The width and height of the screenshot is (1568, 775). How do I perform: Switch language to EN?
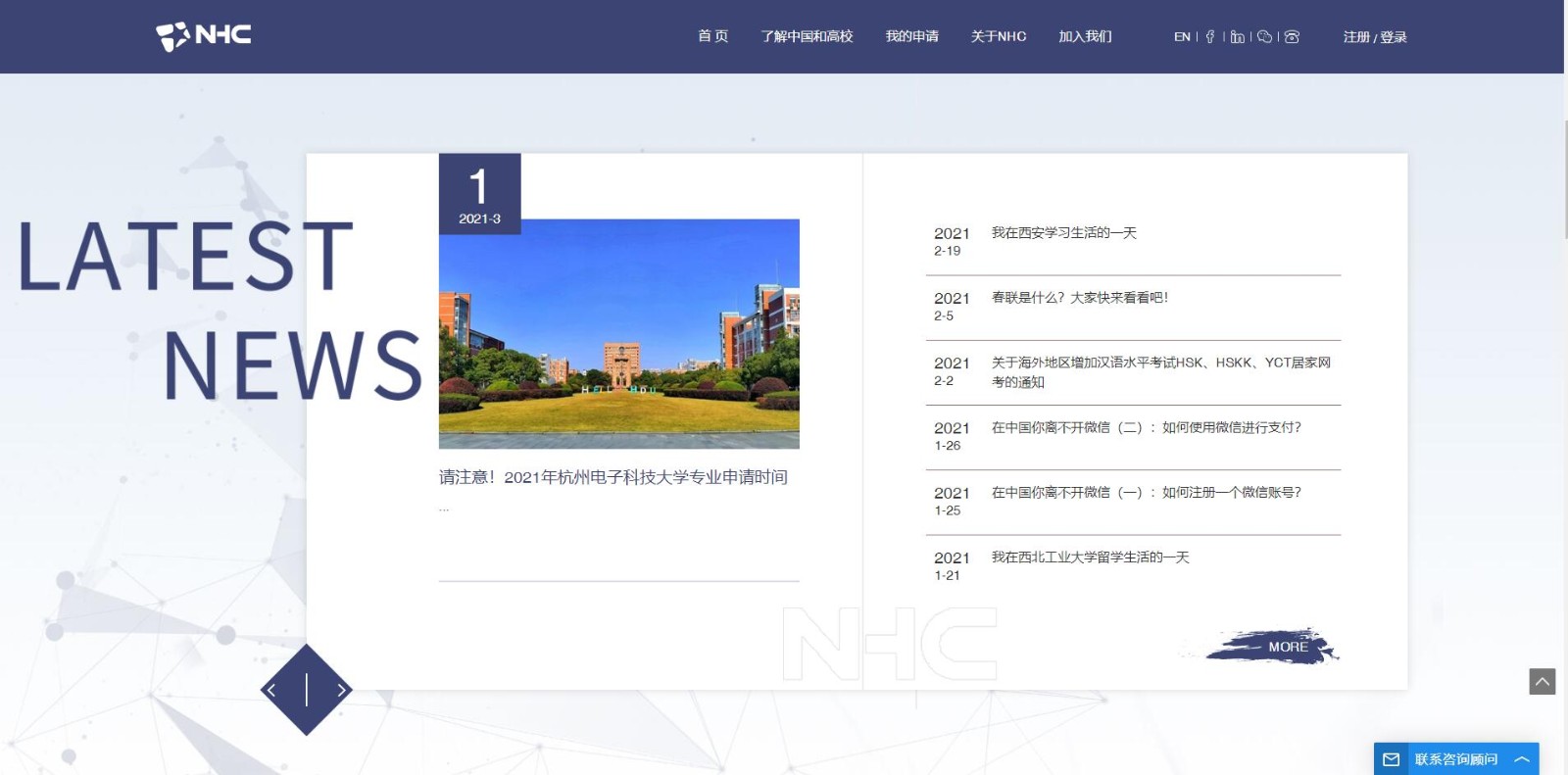point(1182,37)
